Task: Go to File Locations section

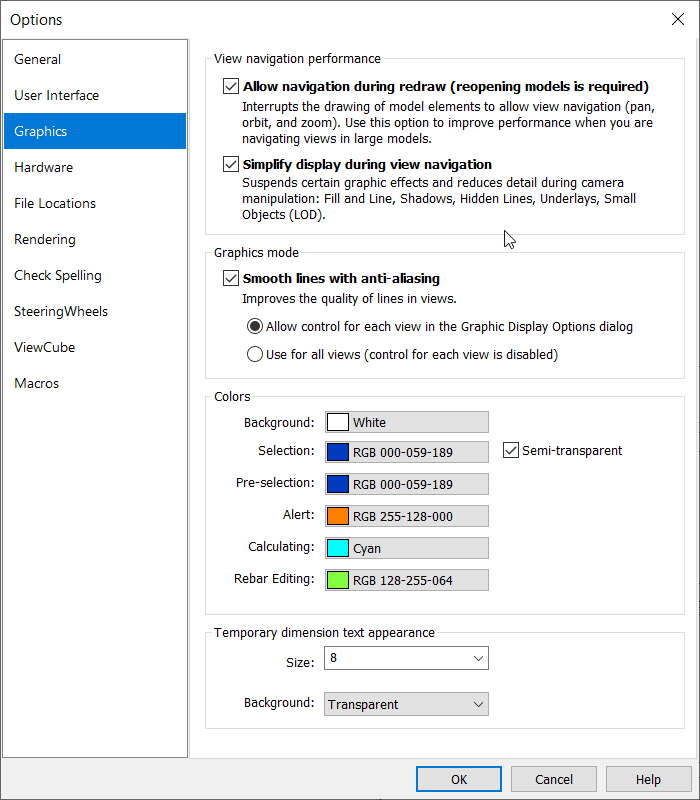Action: tap(95, 203)
